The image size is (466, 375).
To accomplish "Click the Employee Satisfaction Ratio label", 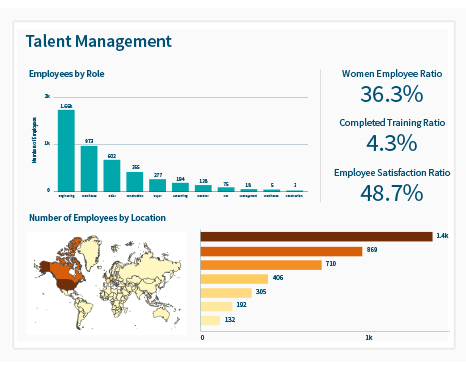I will click(392, 173).
